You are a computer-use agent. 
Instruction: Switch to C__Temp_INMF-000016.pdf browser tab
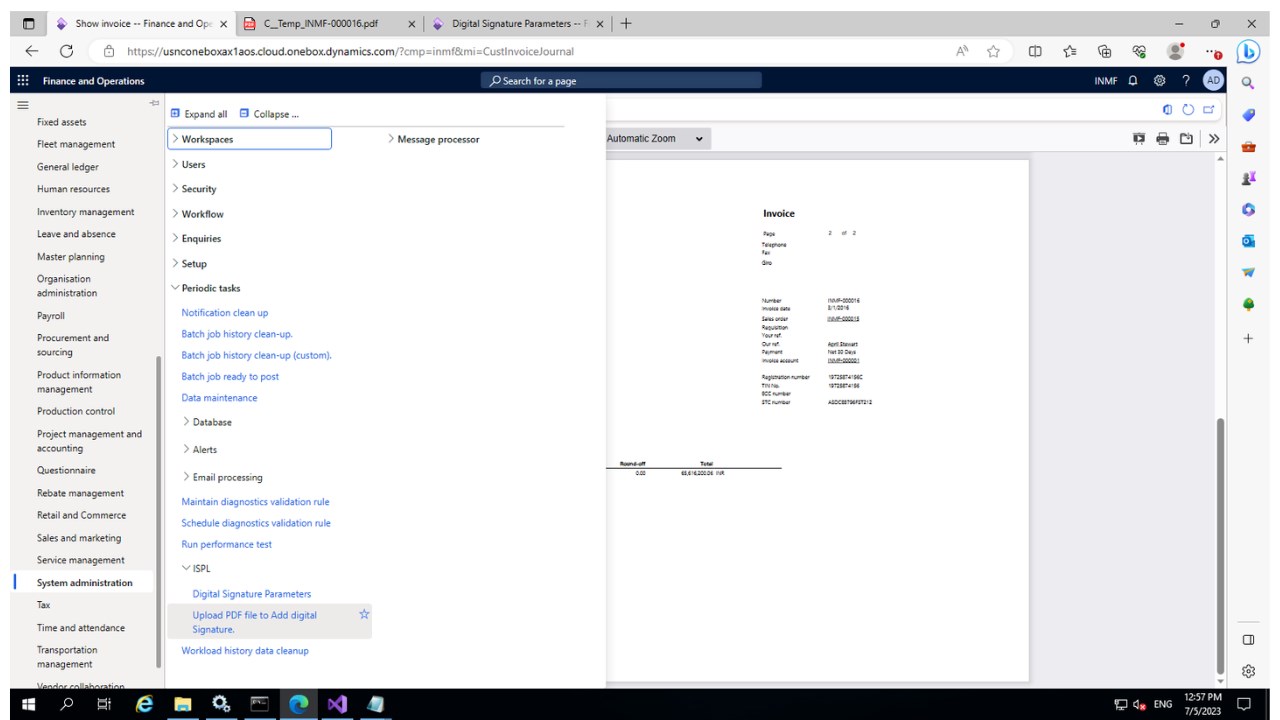330,24
